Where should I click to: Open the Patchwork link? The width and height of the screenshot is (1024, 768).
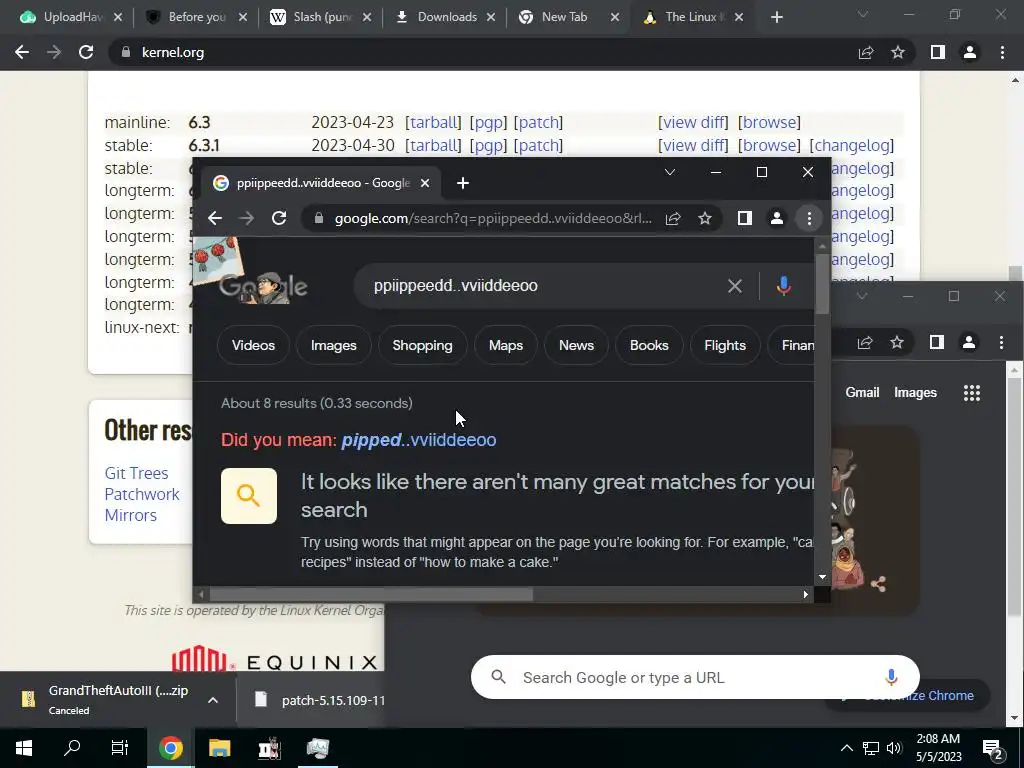(142, 494)
